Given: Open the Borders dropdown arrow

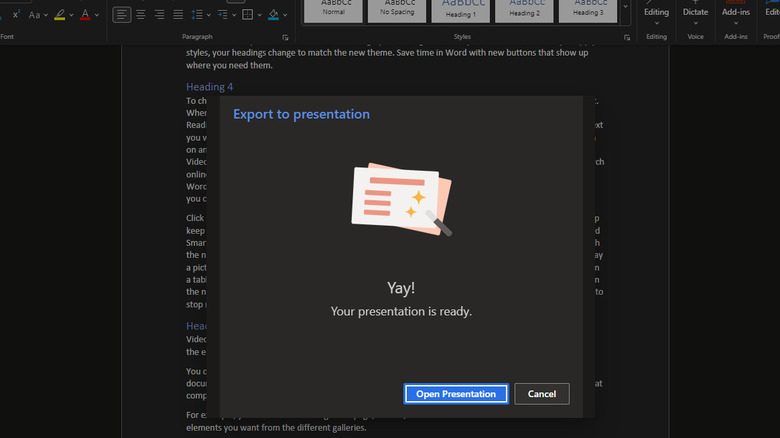Looking at the screenshot, I should [260, 15].
